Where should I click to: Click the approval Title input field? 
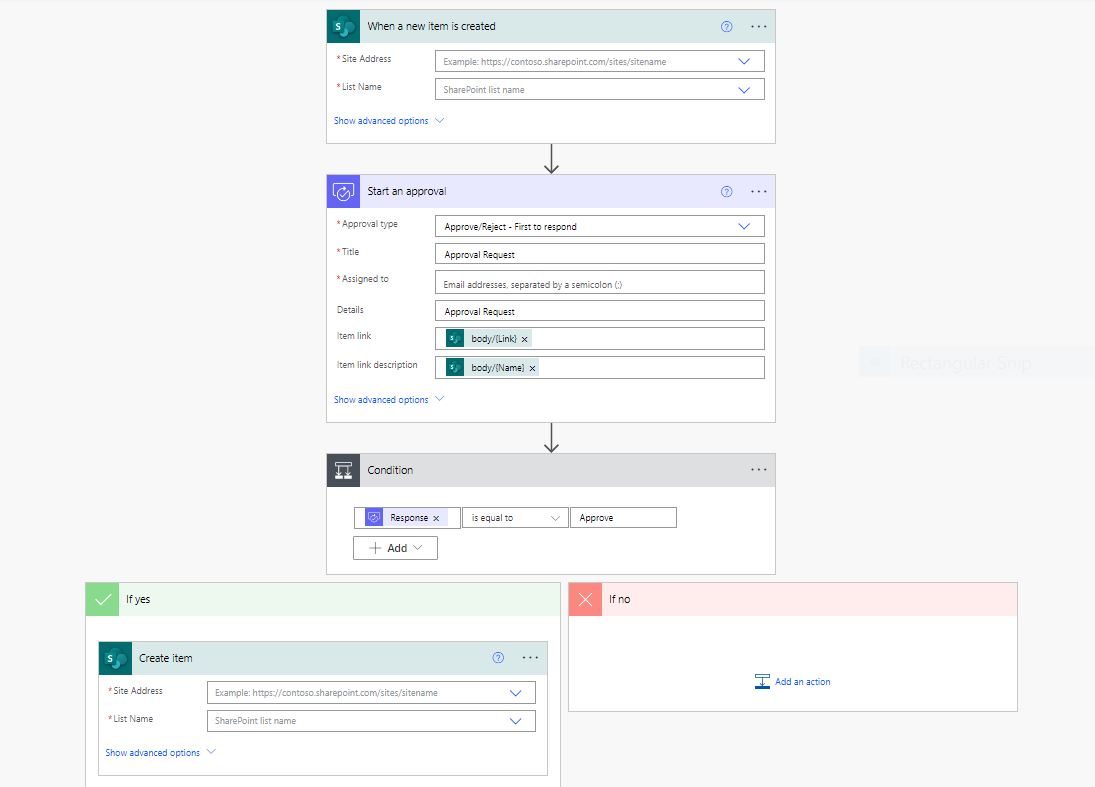pyautogui.click(x=599, y=254)
